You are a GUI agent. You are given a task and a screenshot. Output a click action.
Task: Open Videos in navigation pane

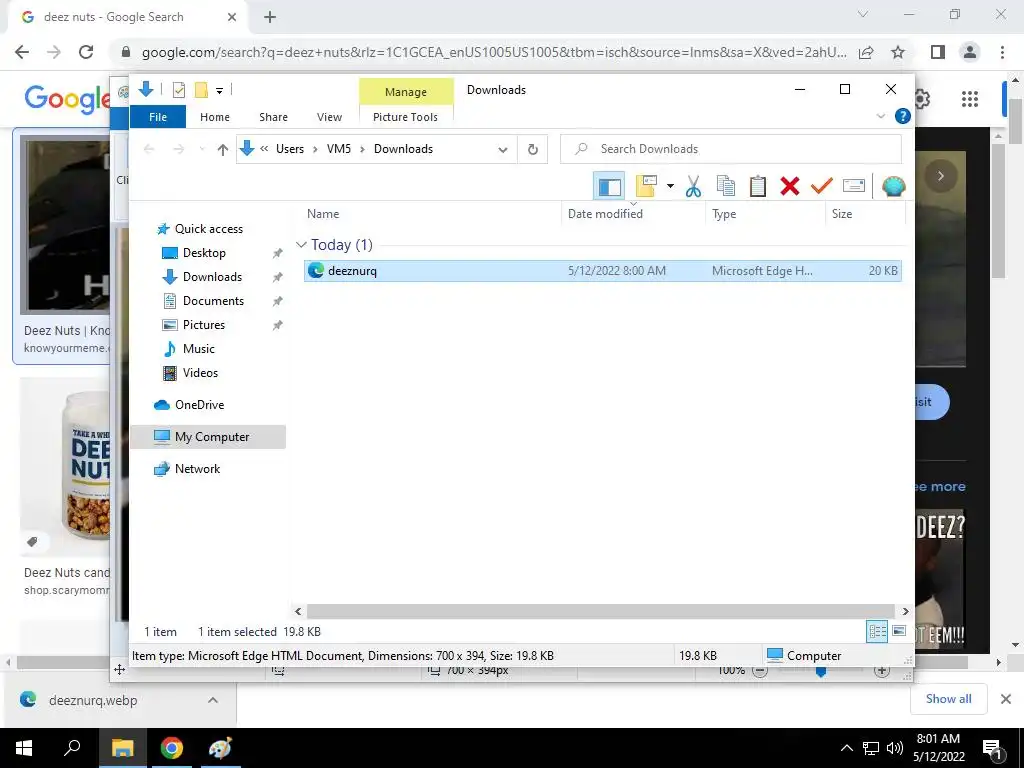click(x=200, y=373)
